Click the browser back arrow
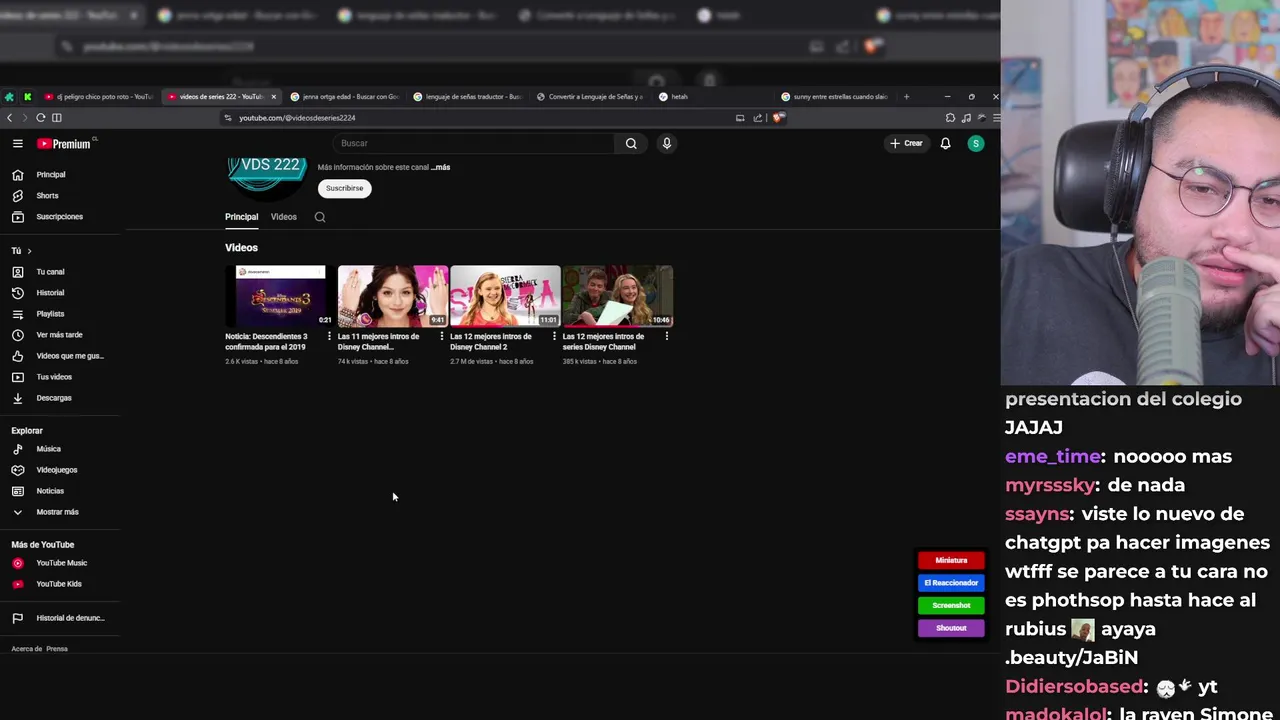This screenshot has height=720, width=1280. point(9,118)
